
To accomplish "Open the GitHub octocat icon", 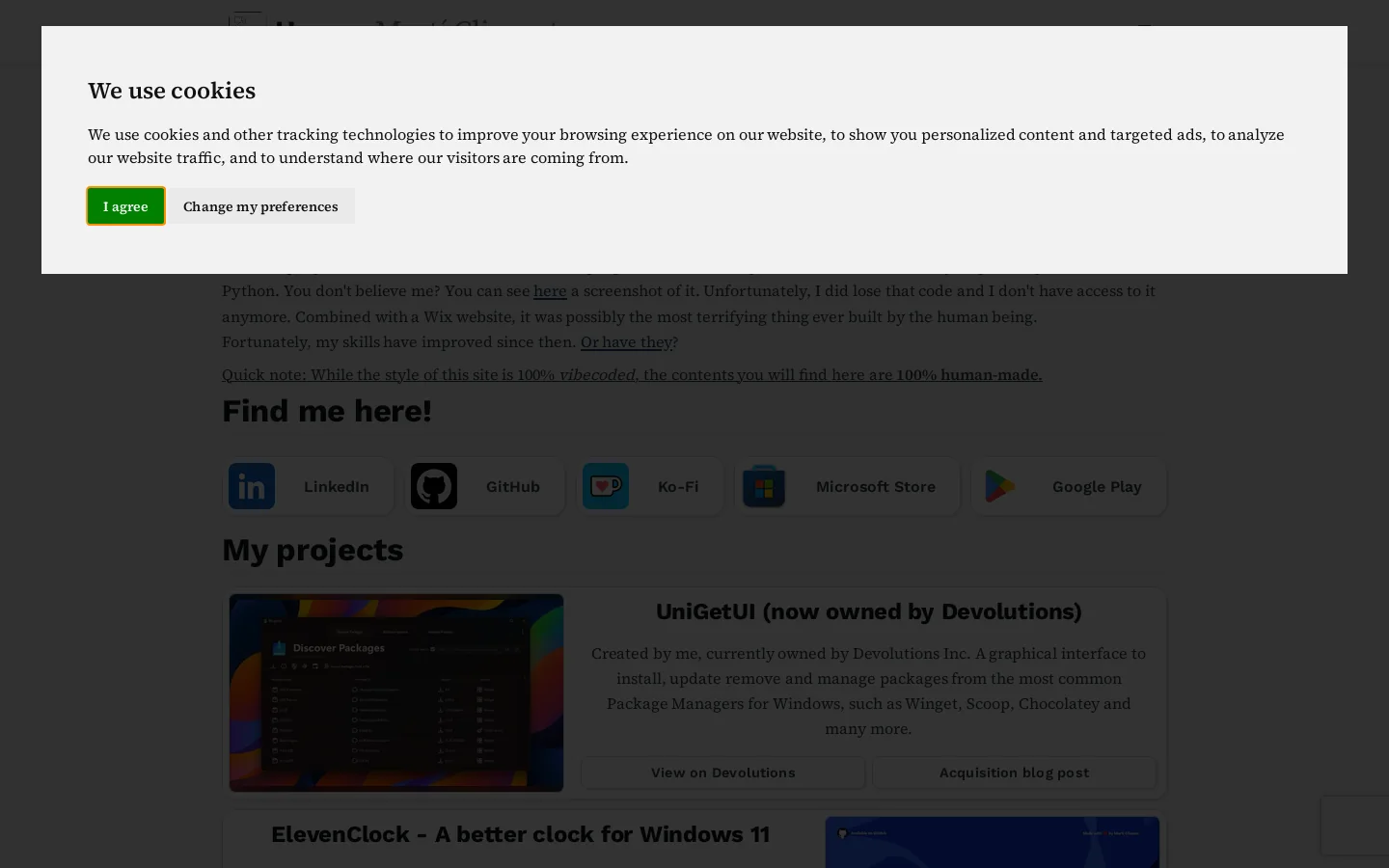I will [434, 486].
